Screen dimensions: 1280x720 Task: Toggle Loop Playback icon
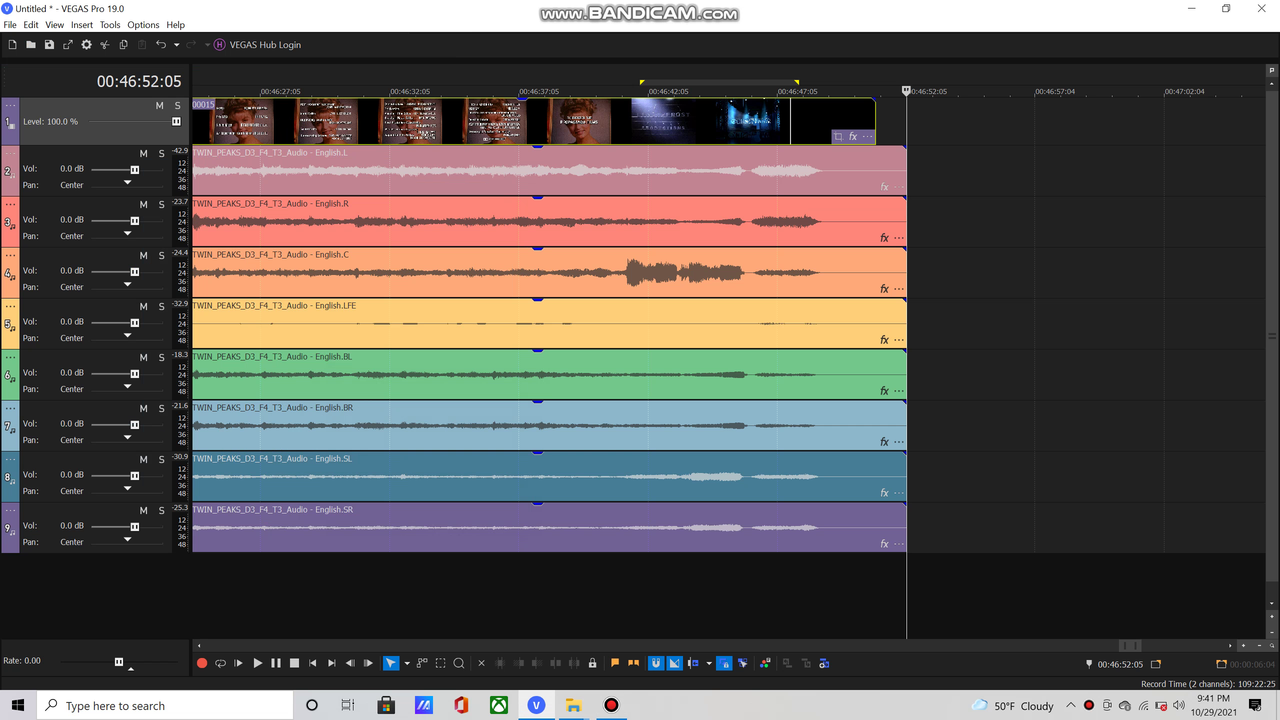pos(220,663)
